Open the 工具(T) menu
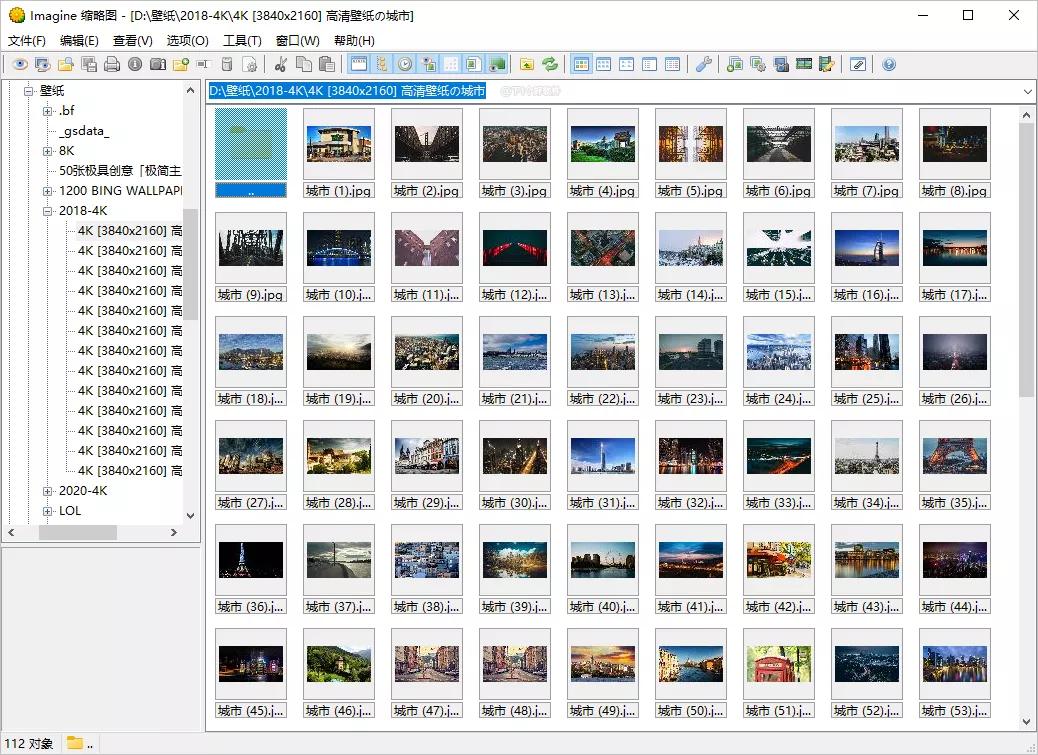 coord(240,41)
